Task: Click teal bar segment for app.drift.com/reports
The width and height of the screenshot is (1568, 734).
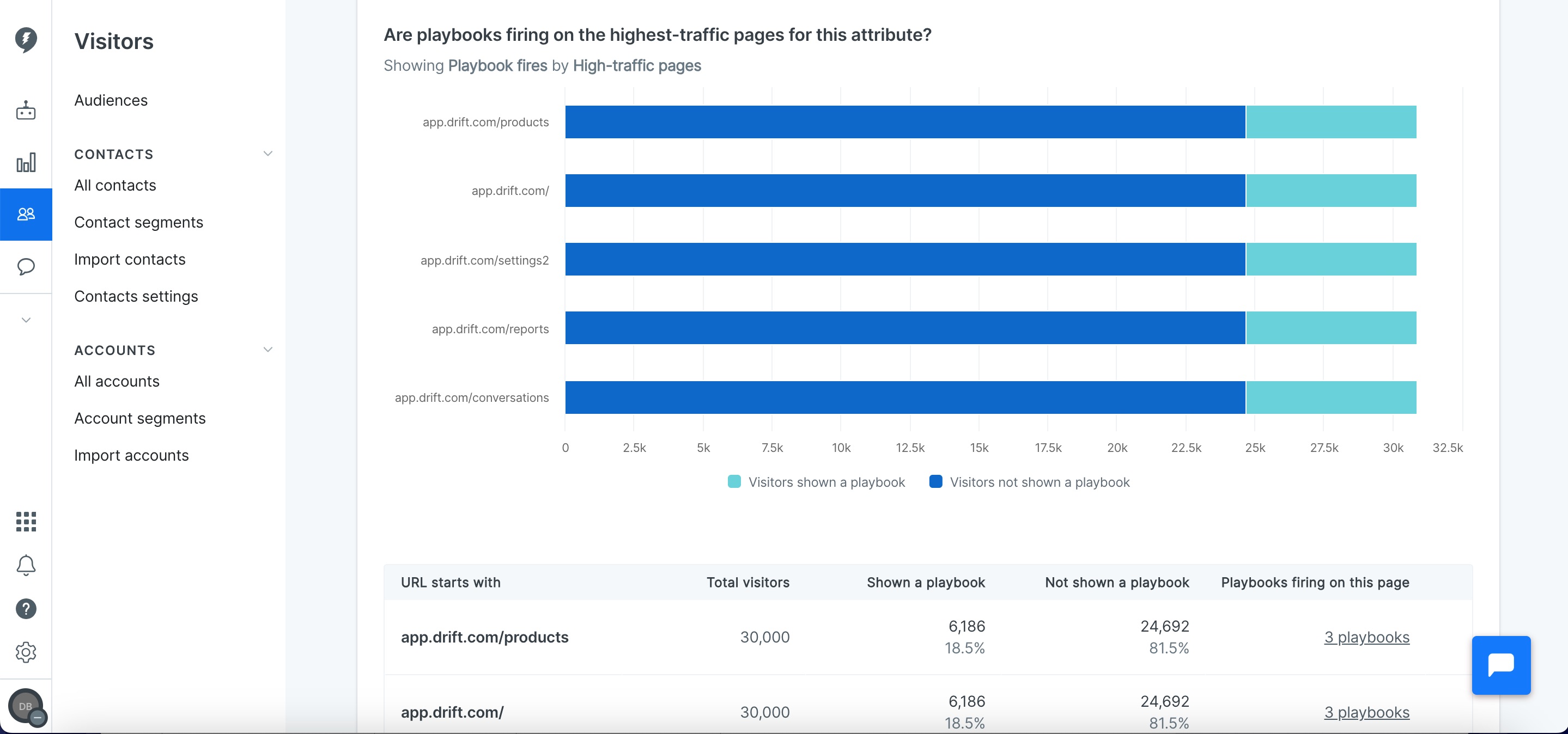Action: (x=1331, y=328)
